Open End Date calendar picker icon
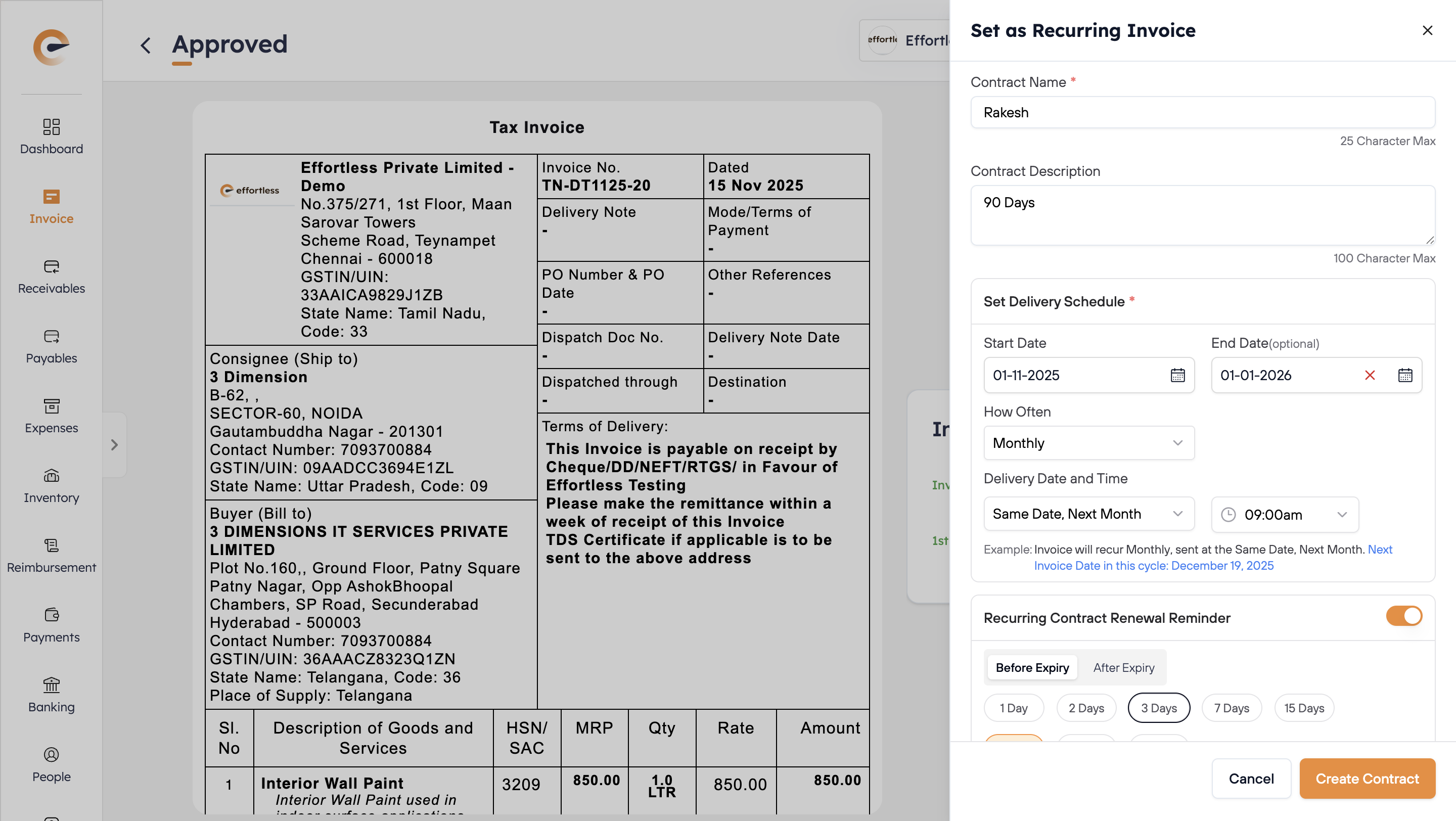 [x=1405, y=375]
